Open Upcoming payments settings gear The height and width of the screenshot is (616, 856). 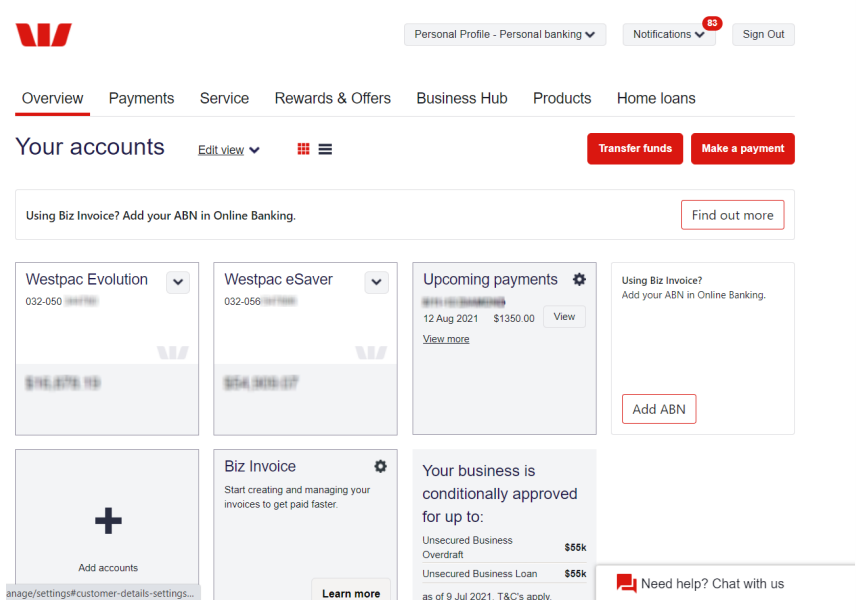(579, 280)
